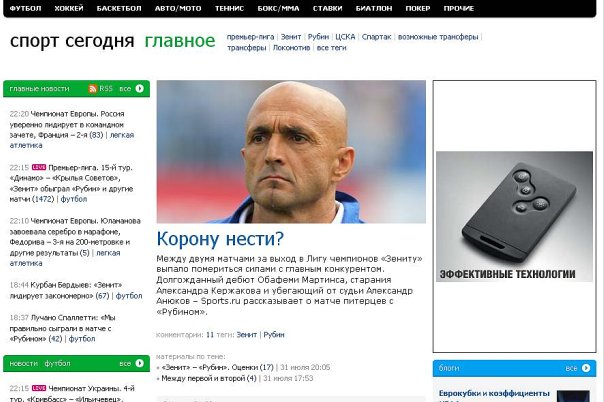
Task: Open the ХОККЕЙ menu item
Action: (x=69, y=8)
